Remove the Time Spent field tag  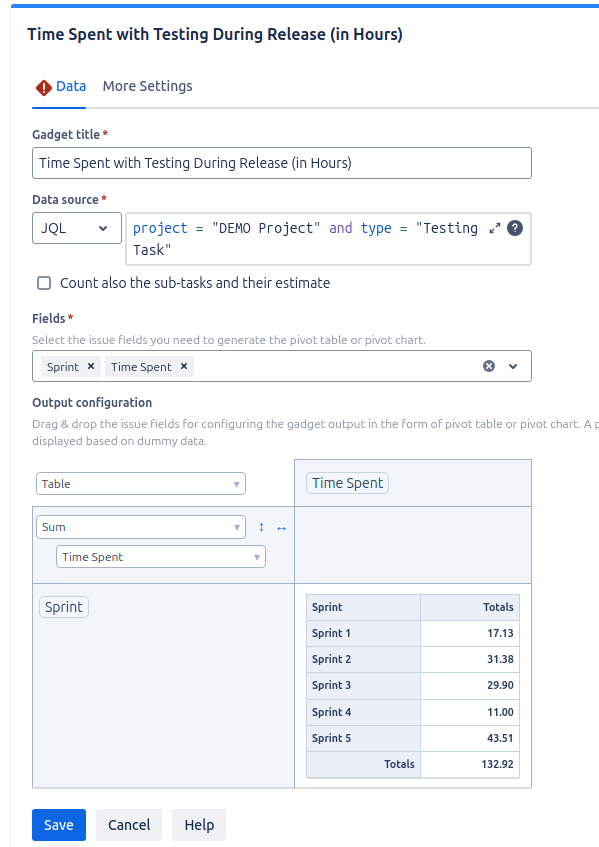(x=184, y=366)
